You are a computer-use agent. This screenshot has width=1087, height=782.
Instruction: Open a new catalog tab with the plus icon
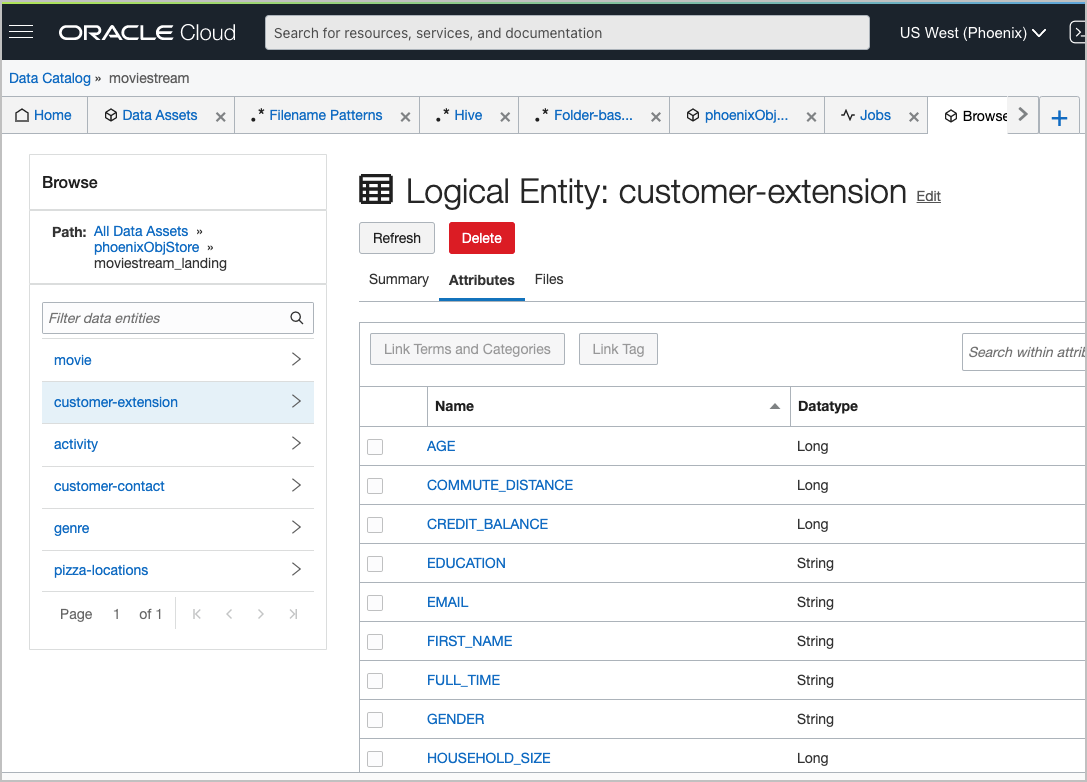(x=1059, y=116)
